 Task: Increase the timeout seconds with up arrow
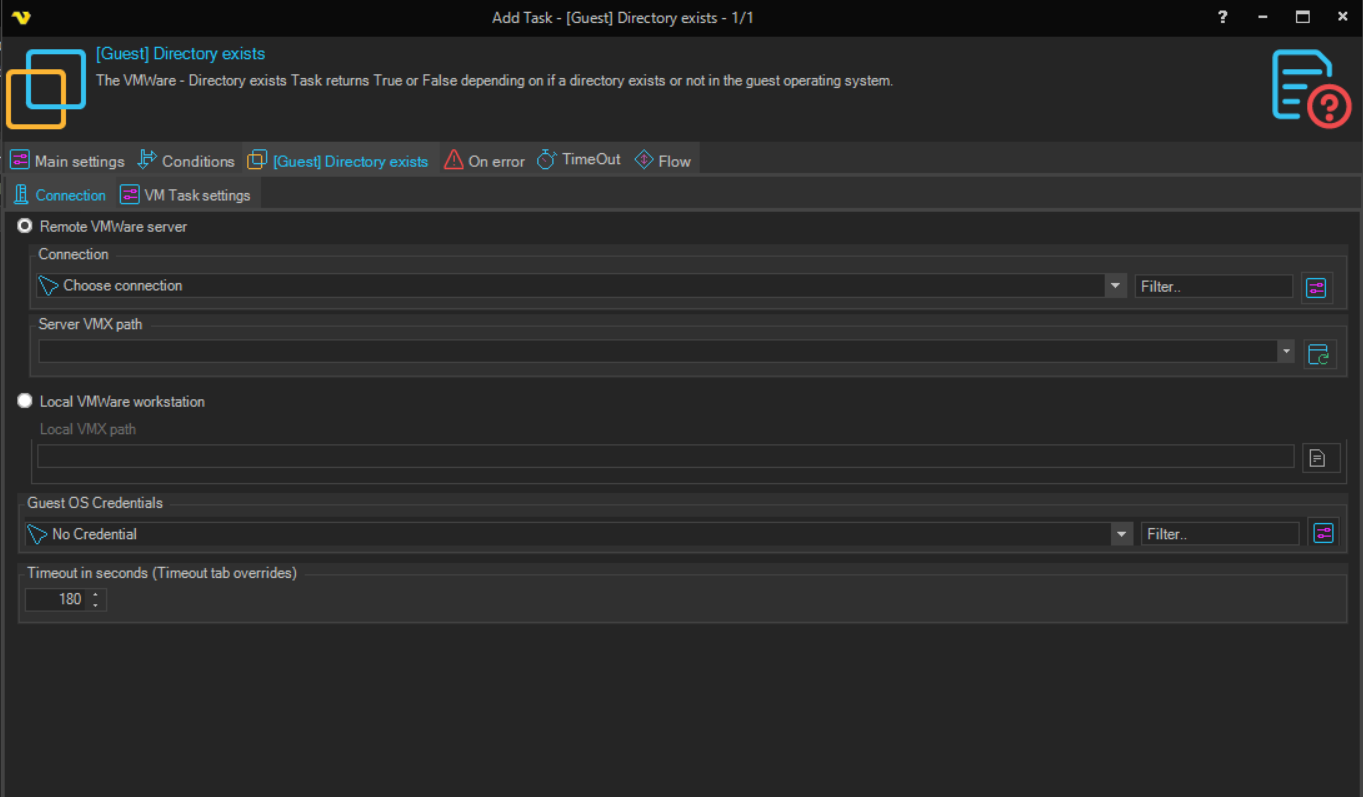click(x=95, y=594)
